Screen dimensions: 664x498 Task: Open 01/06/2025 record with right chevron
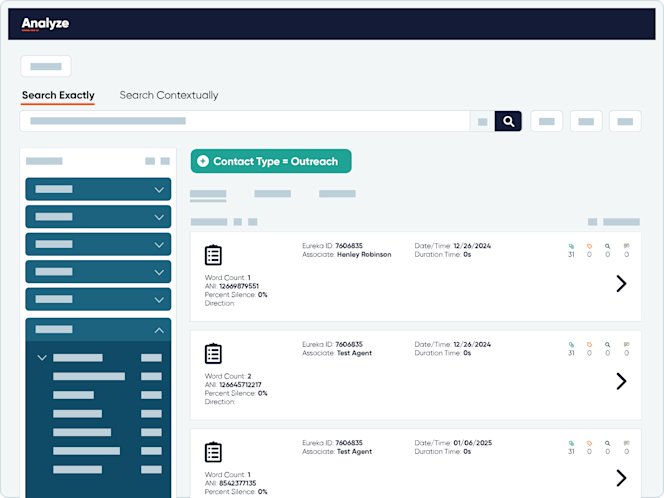pyautogui.click(x=621, y=478)
